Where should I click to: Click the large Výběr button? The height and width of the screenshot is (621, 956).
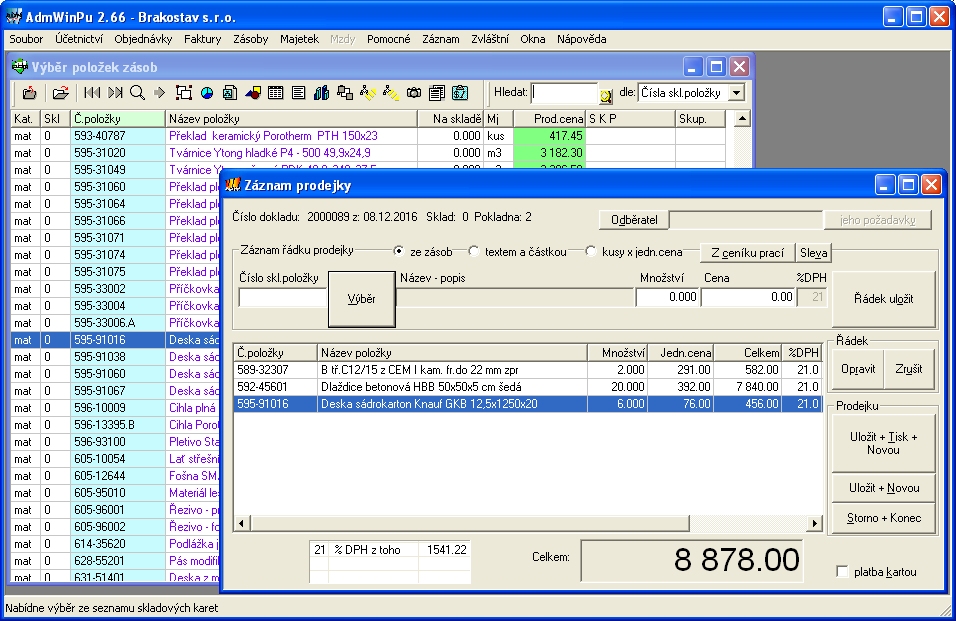(x=362, y=299)
